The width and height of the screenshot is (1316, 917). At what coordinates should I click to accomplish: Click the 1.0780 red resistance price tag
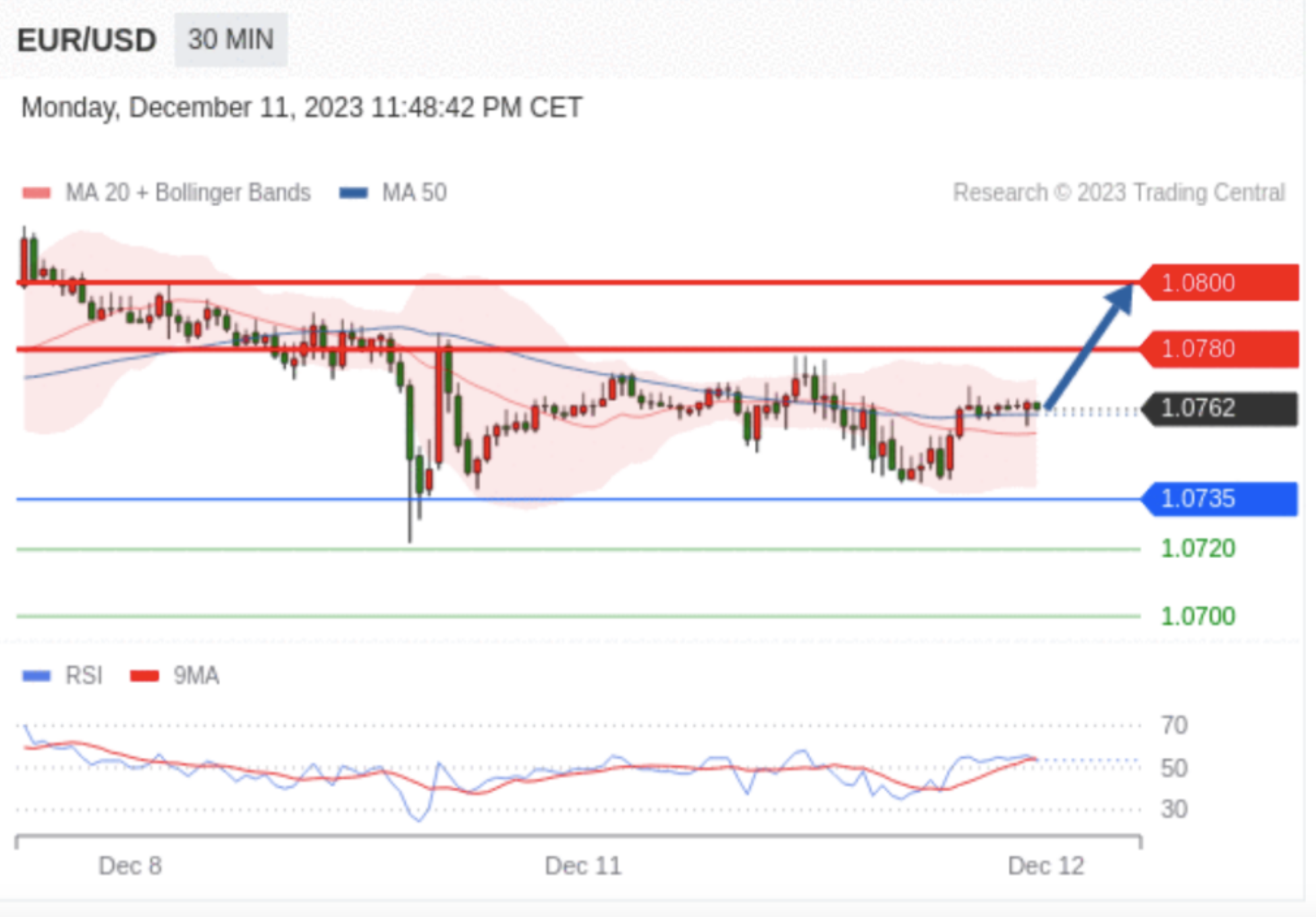(1219, 348)
